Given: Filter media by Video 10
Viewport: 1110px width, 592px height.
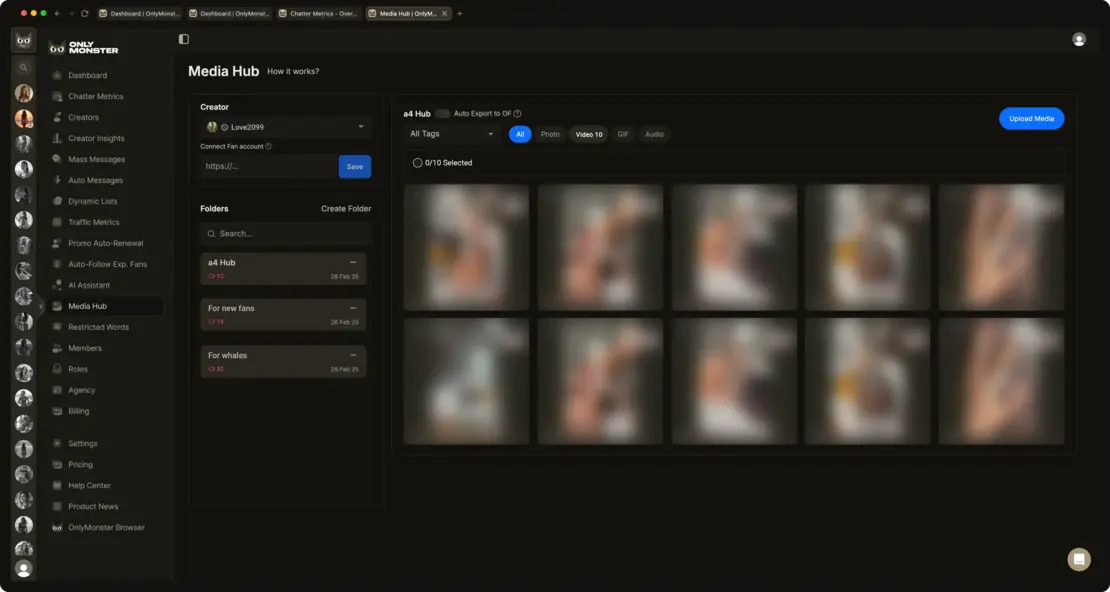Looking at the screenshot, I should tap(588, 135).
